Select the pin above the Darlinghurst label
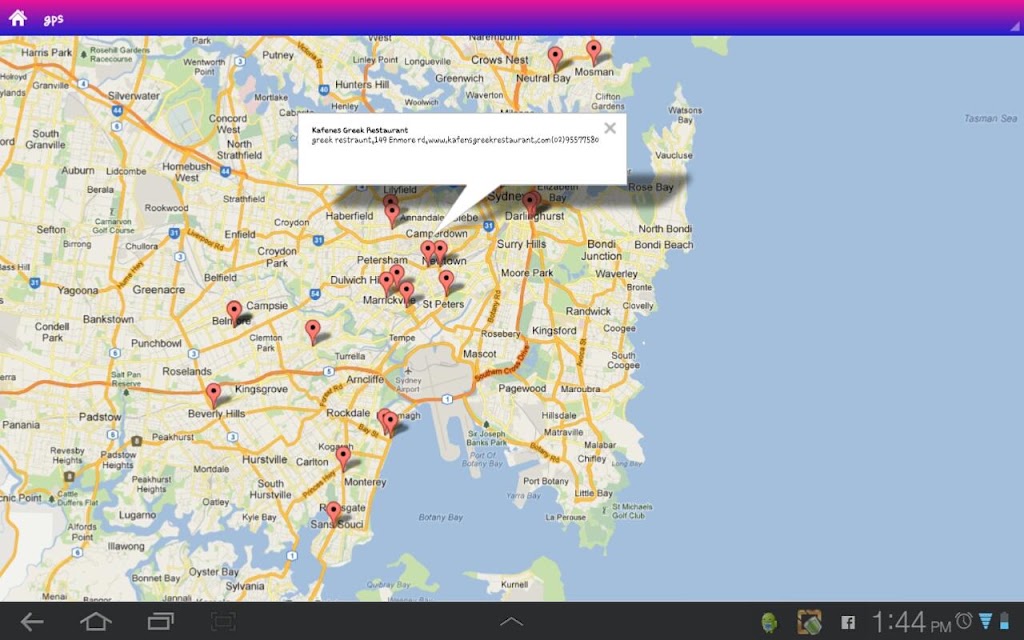Image resolution: width=1024 pixels, height=640 pixels. pos(532,202)
